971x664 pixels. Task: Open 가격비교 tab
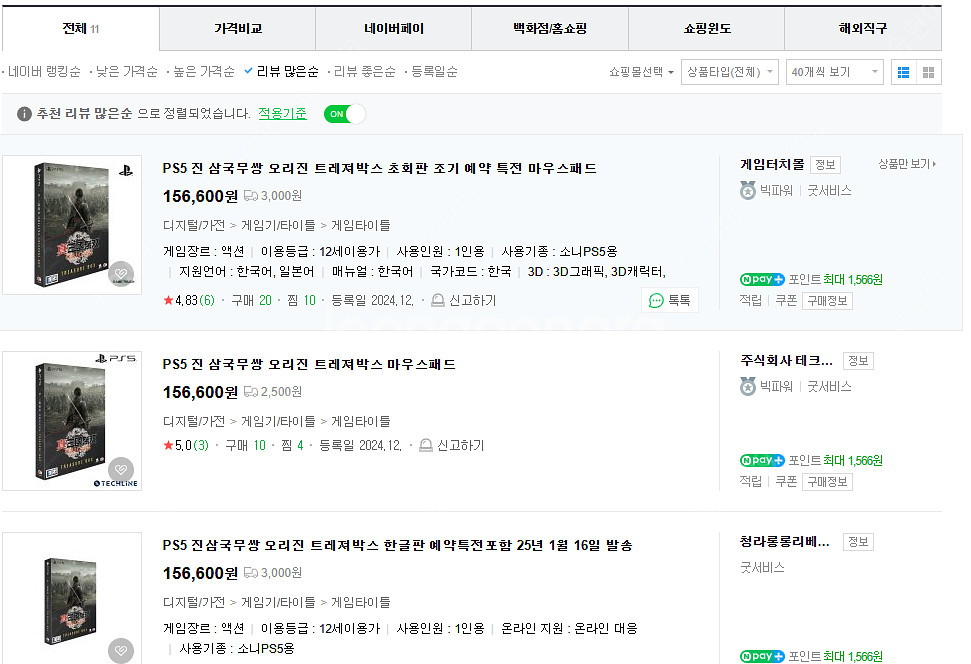click(x=237, y=28)
